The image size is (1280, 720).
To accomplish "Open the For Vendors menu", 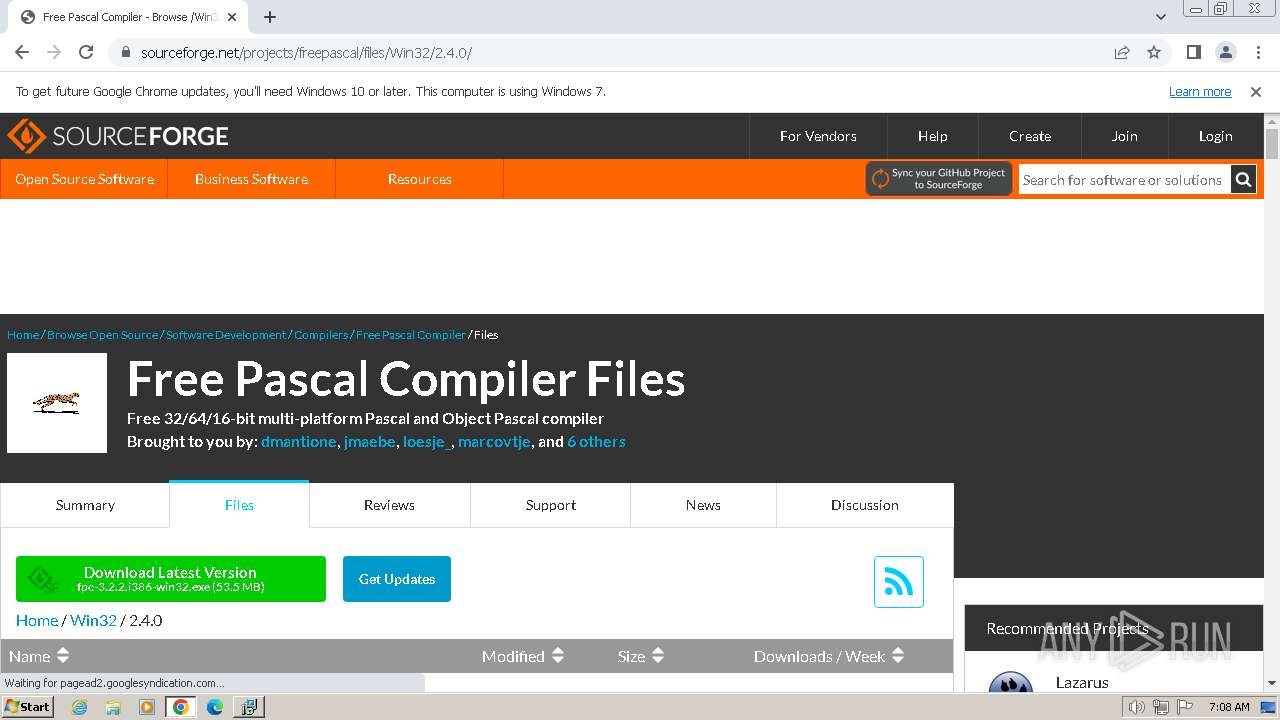I will 818,136.
